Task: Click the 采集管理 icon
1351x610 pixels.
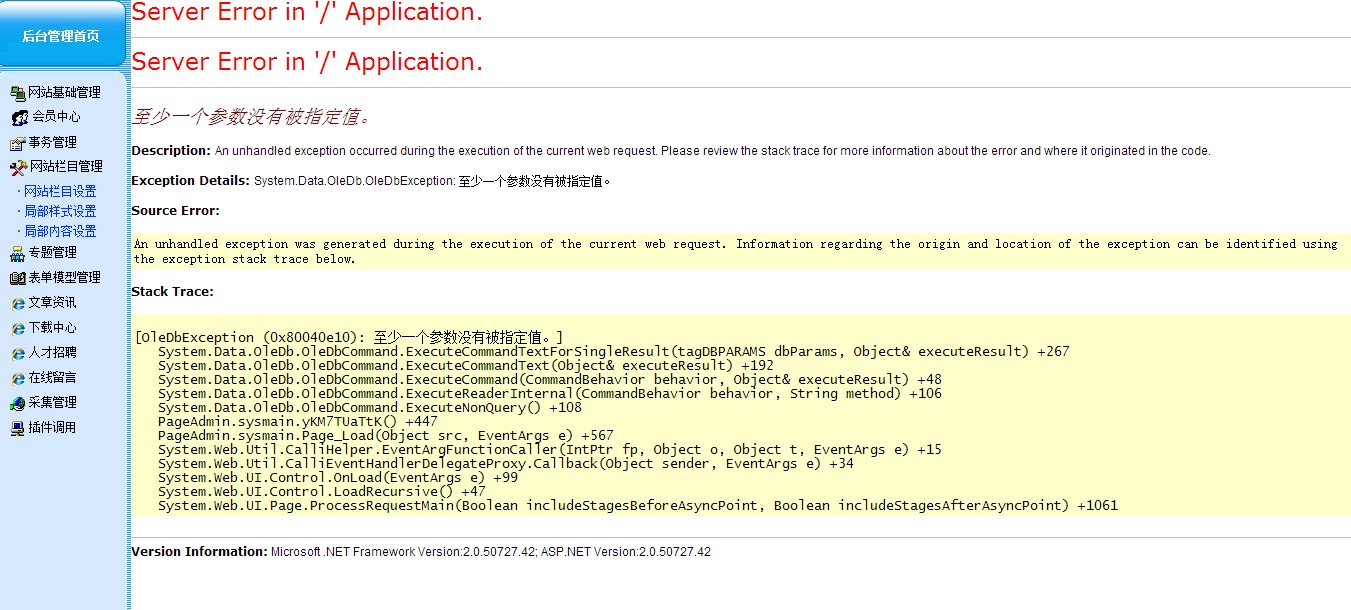Action: tap(17, 403)
